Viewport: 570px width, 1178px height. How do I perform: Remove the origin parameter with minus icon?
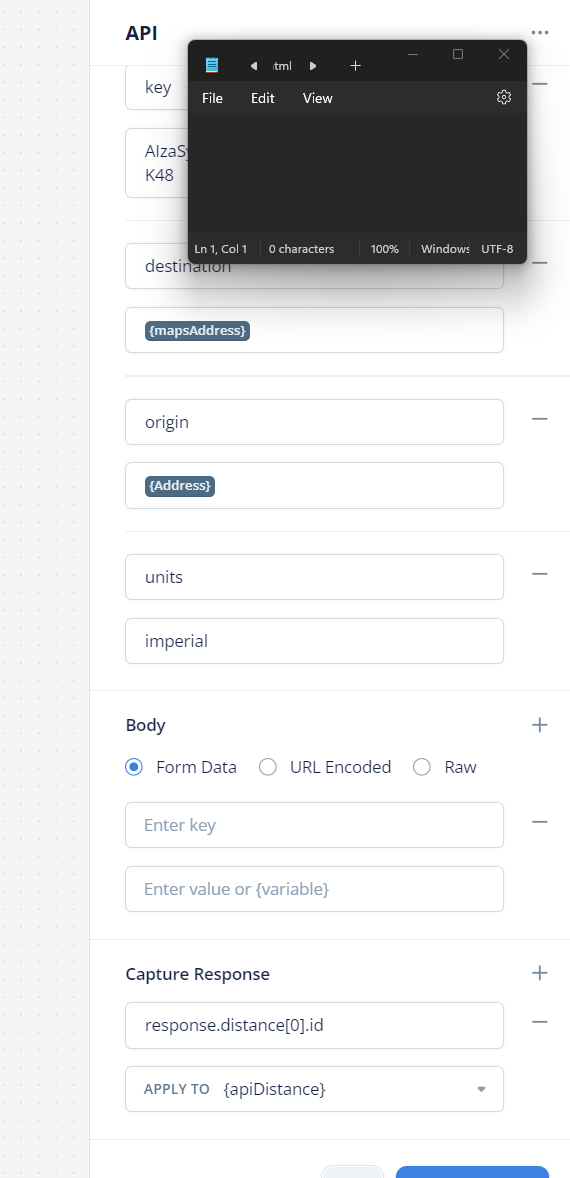click(x=539, y=418)
